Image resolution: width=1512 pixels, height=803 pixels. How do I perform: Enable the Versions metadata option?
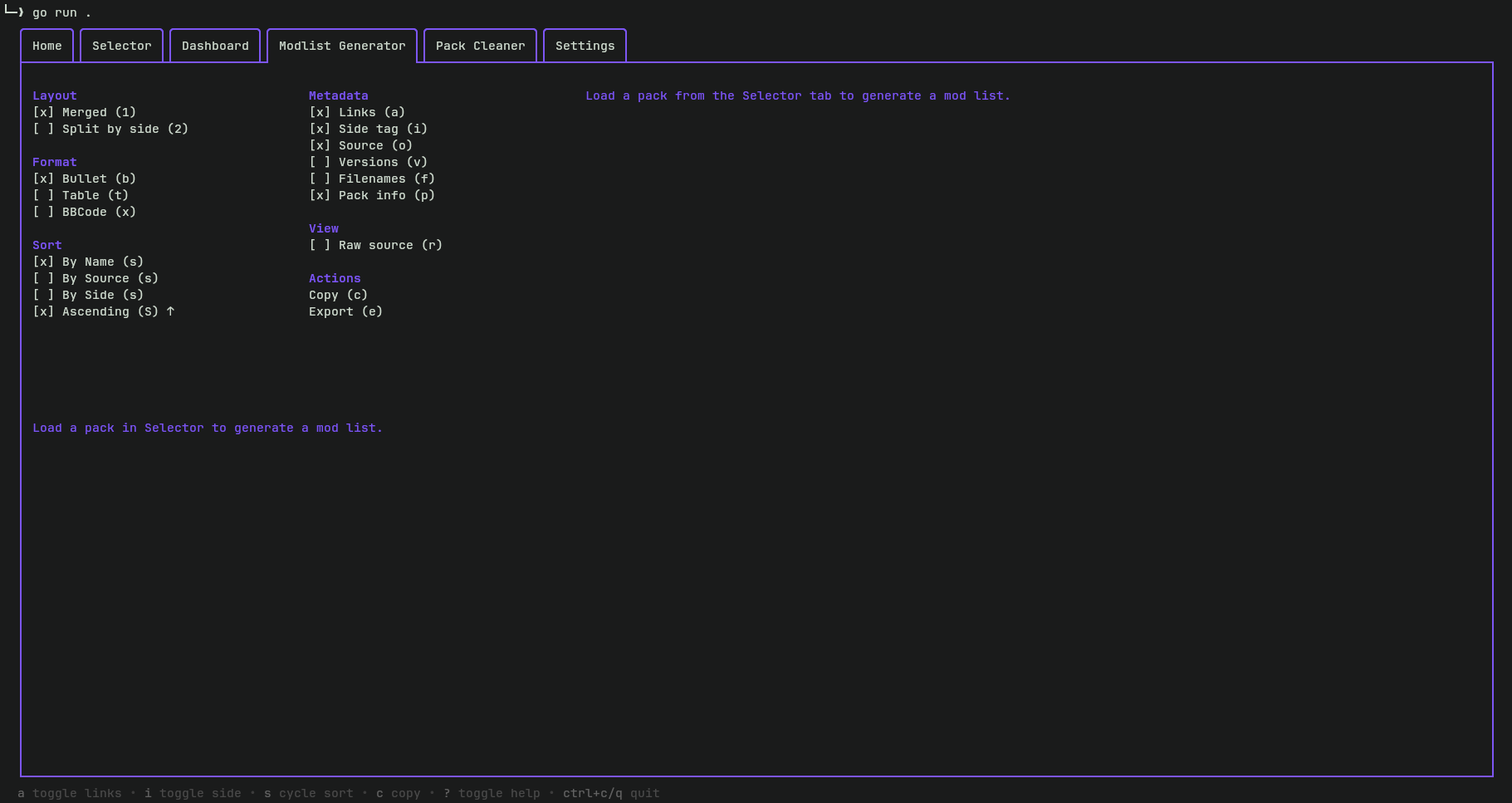[x=368, y=162]
